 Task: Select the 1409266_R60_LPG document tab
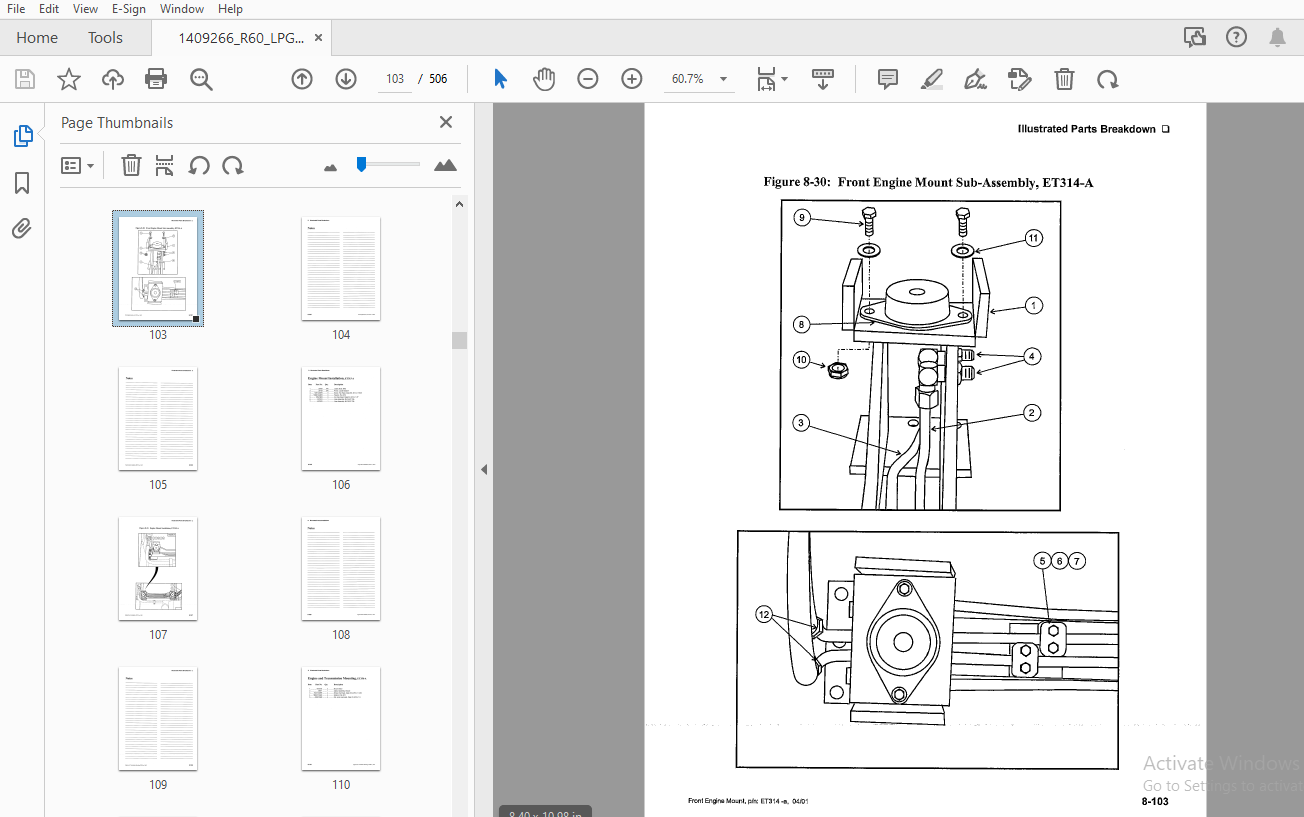(x=241, y=38)
